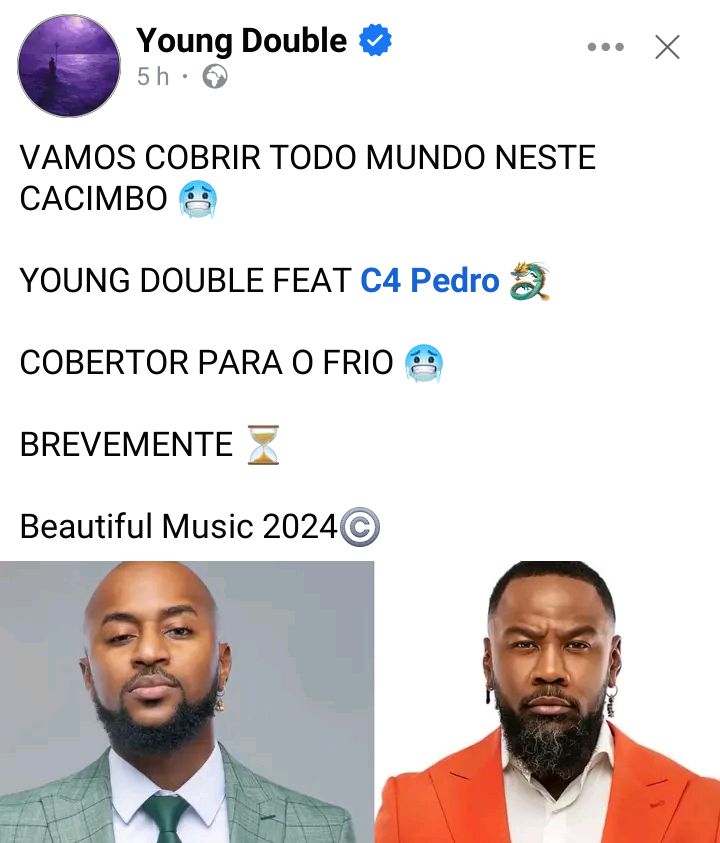Screen dimensions: 720x843
Task: Click the BREVEMENTE text line
Action: (x=126, y=445)
